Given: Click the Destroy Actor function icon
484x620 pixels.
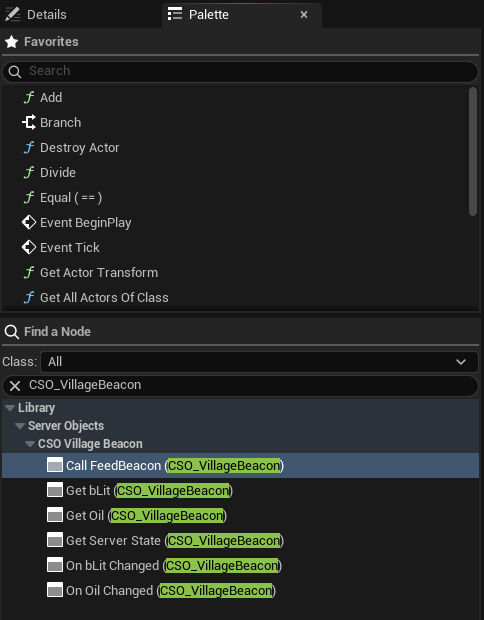Looking at the screenshot, I should pos(29,147).
